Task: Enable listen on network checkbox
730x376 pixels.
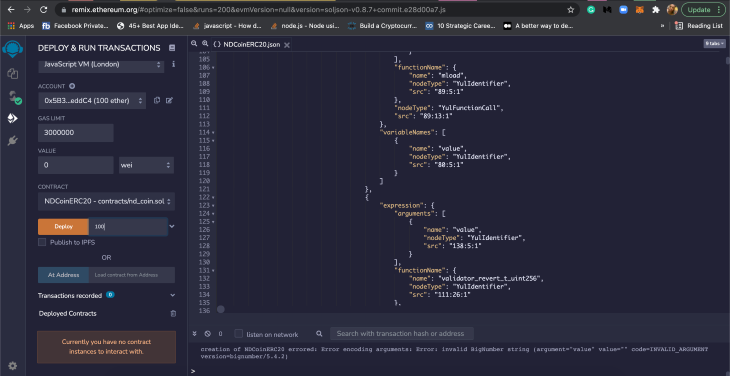Action: (238, 334)
